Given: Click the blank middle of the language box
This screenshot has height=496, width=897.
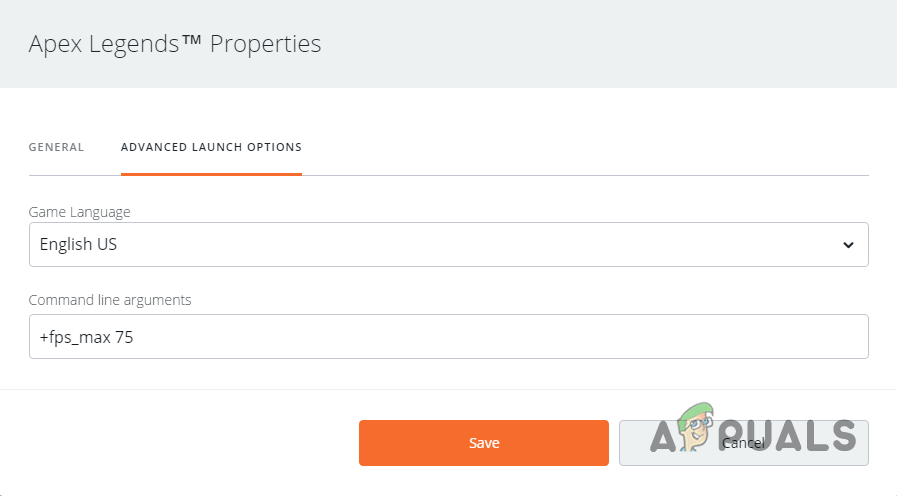Looking at the screenshot, I should pos(450,245).
